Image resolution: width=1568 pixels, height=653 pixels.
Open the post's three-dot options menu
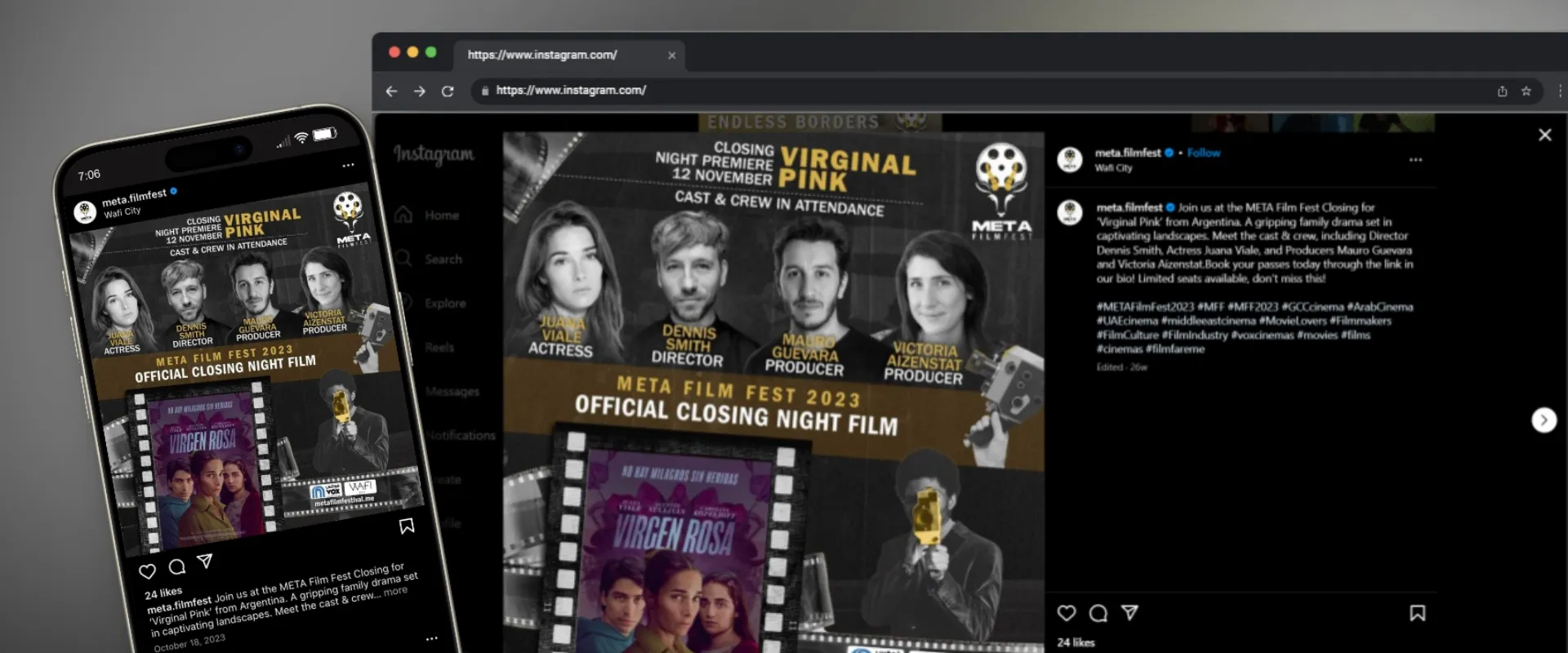tap(1415, 160)
